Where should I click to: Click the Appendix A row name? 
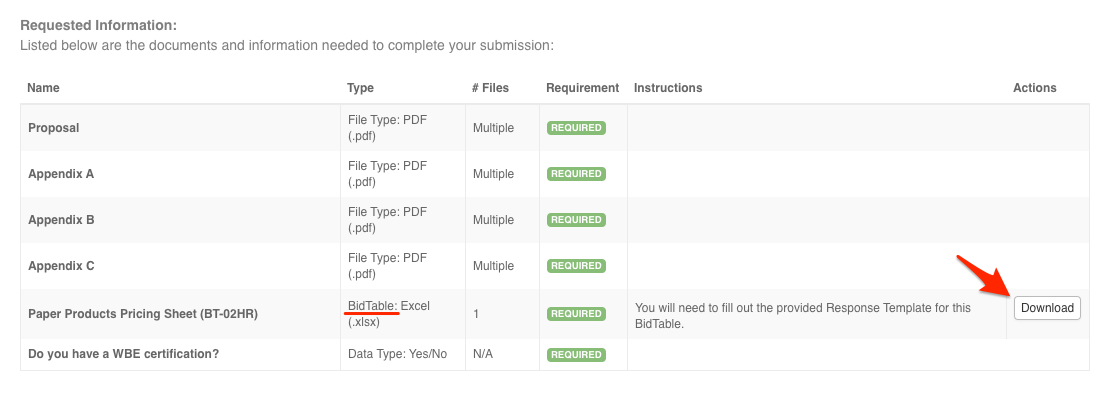click(61, 174)
